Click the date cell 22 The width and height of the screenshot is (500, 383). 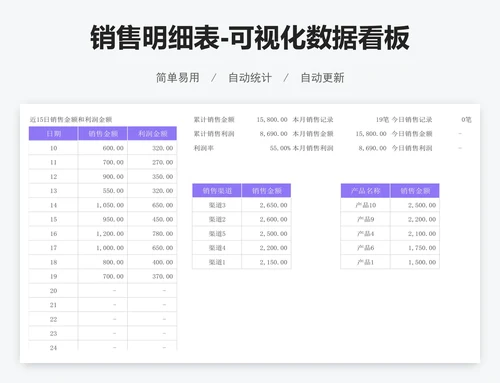53,319
